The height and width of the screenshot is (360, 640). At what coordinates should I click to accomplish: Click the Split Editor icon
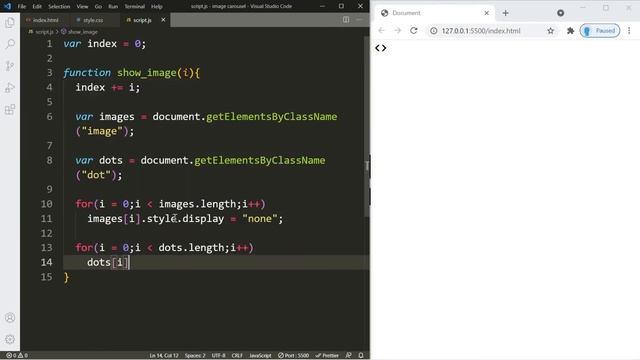point(346,20)
